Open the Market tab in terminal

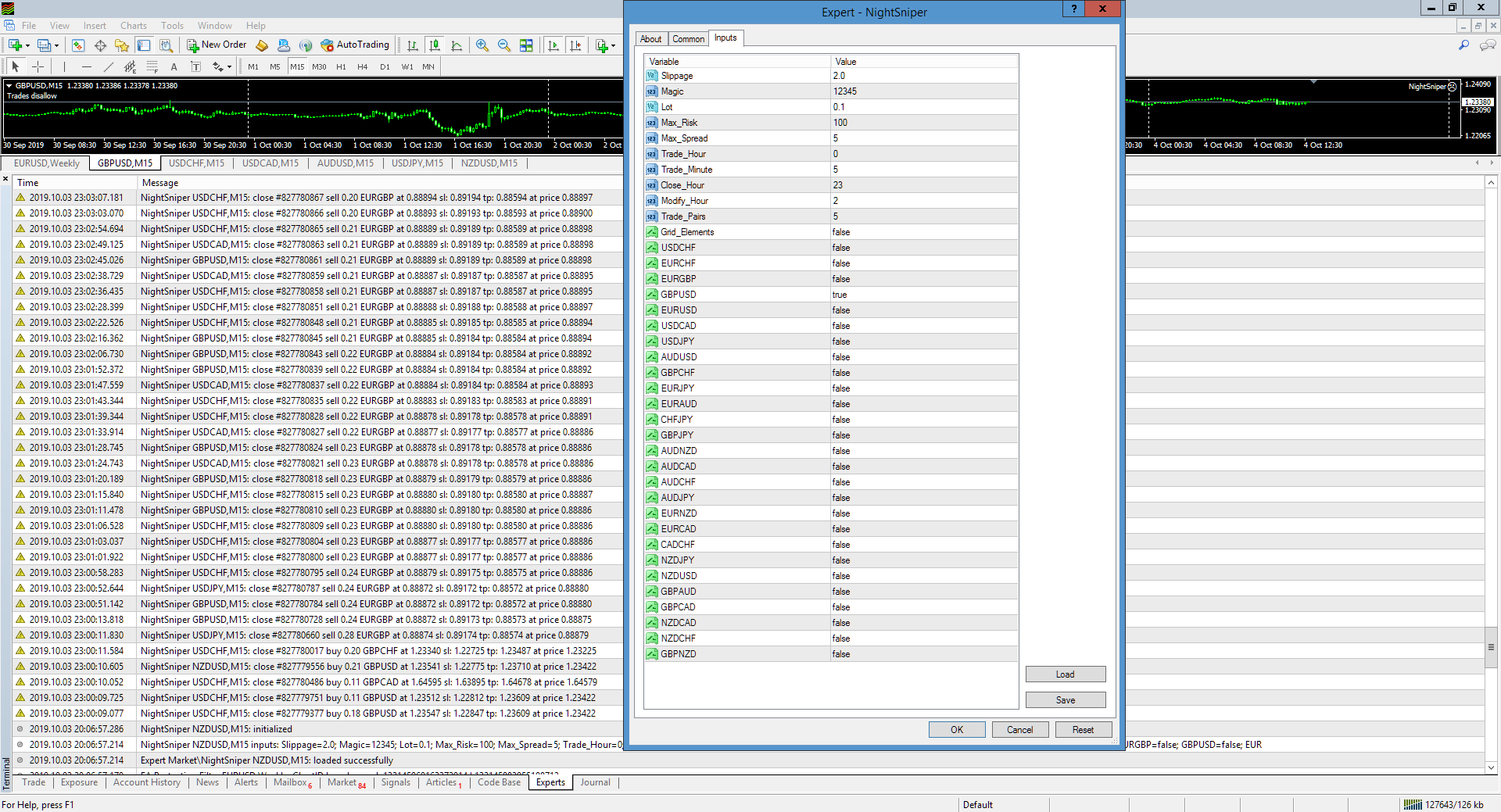(x=346, y=782)
